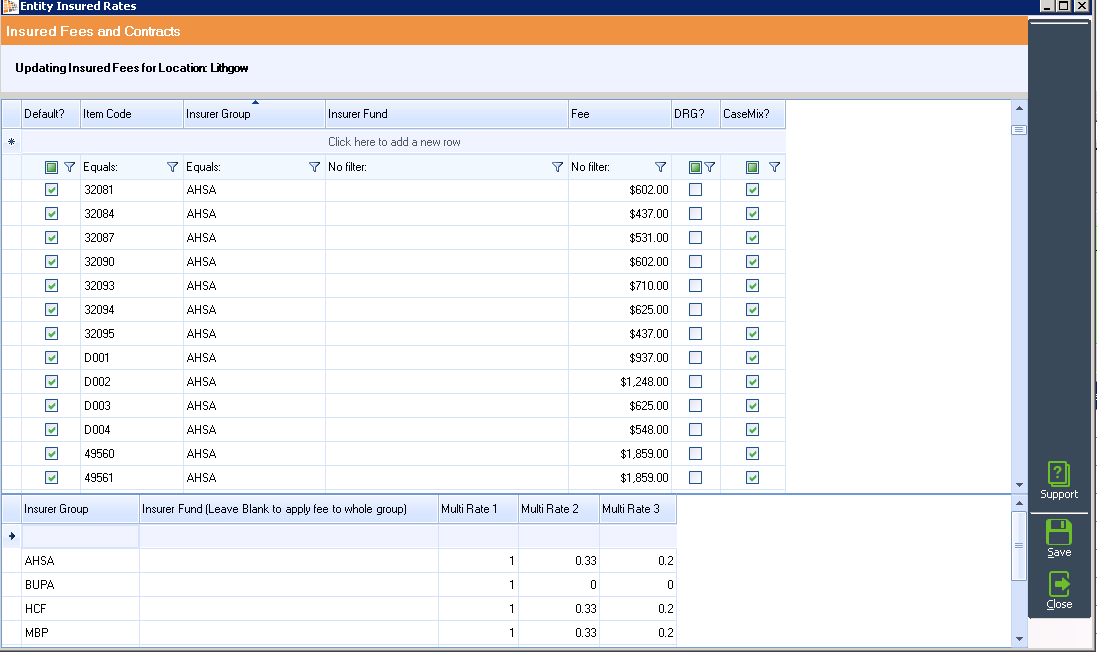Image resolution: width=1097 pixels, height=652 pixels.
Task: Uncheck Default? for item D001
Action: [x=51, y=357]
